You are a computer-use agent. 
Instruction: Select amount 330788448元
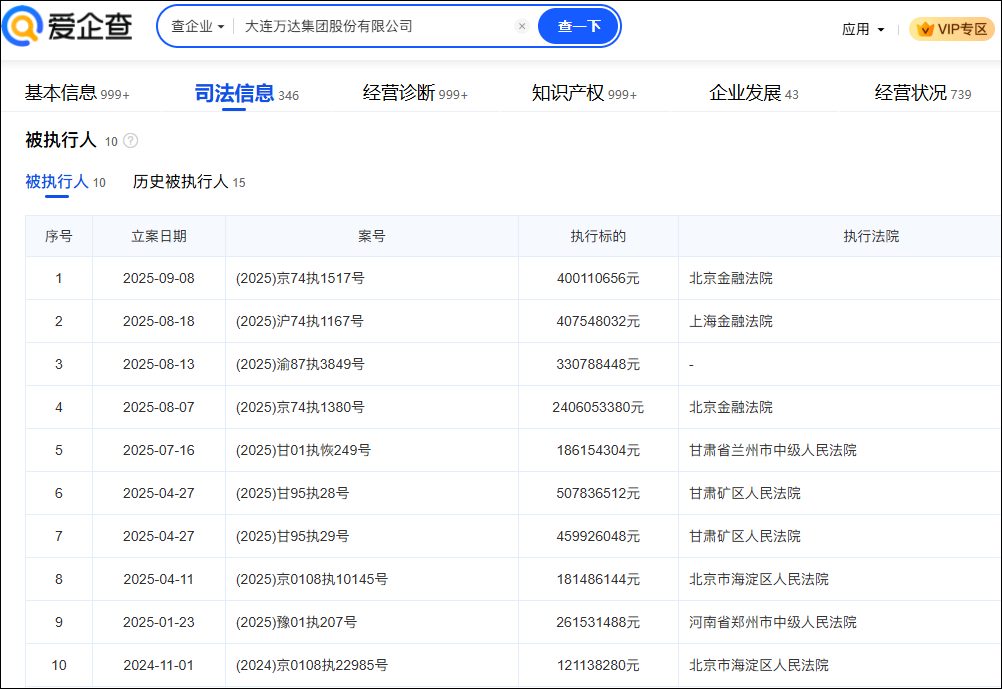(598, 364)
